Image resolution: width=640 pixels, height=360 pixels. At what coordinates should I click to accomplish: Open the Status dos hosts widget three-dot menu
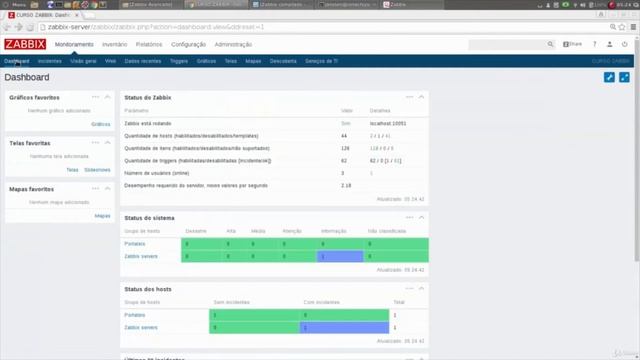coord(409,289)
